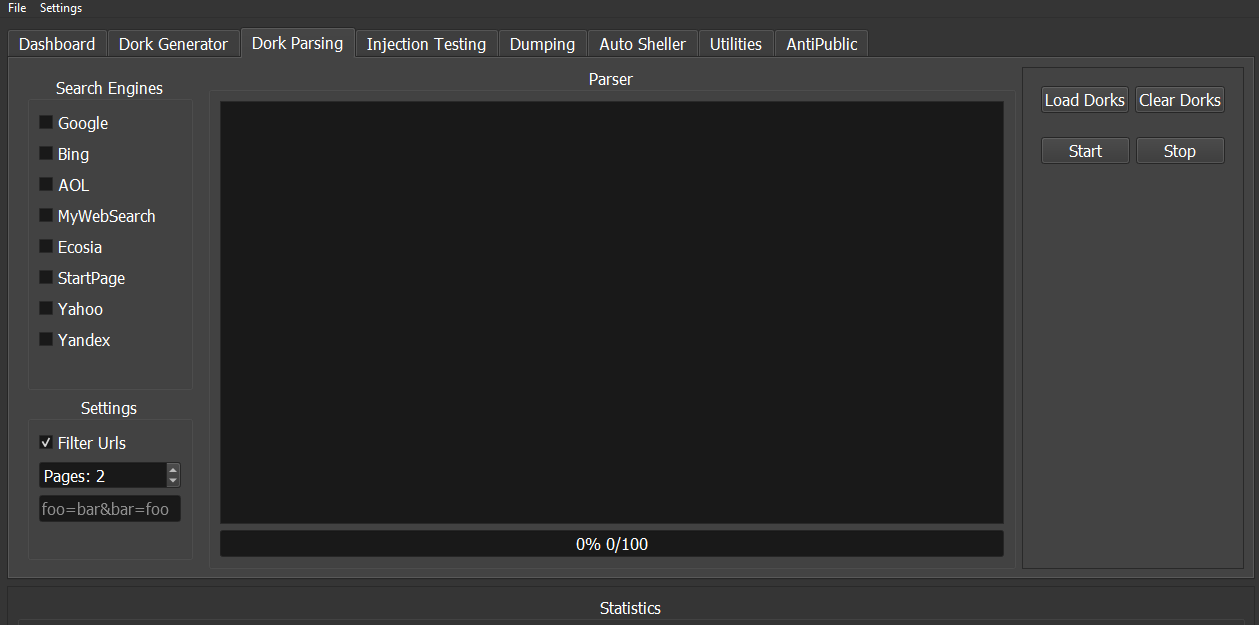
Task: Select the AntiPublic tab
Action: pyautogui.click(x=821, y=44)
